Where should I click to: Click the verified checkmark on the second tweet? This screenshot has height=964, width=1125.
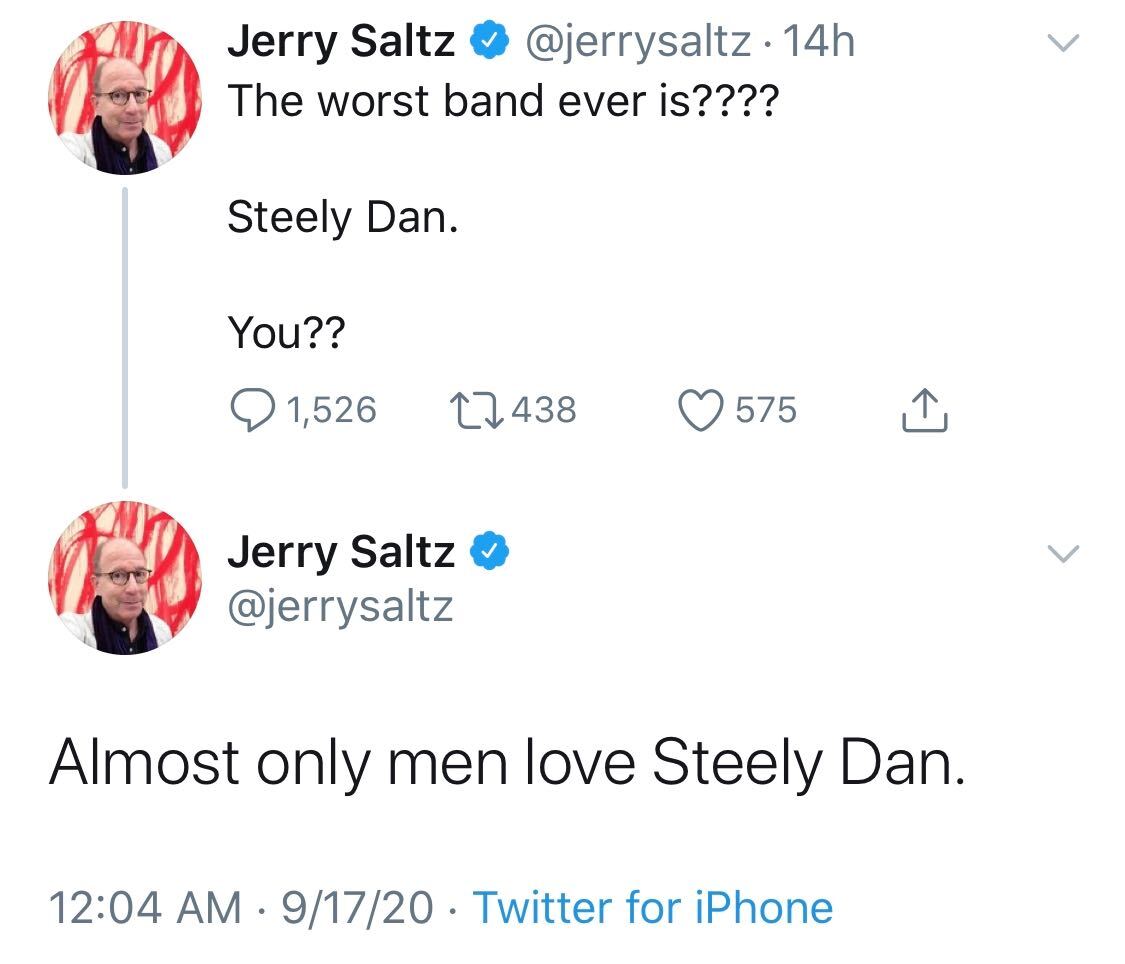pyautogui.click(x=489, y=549)
